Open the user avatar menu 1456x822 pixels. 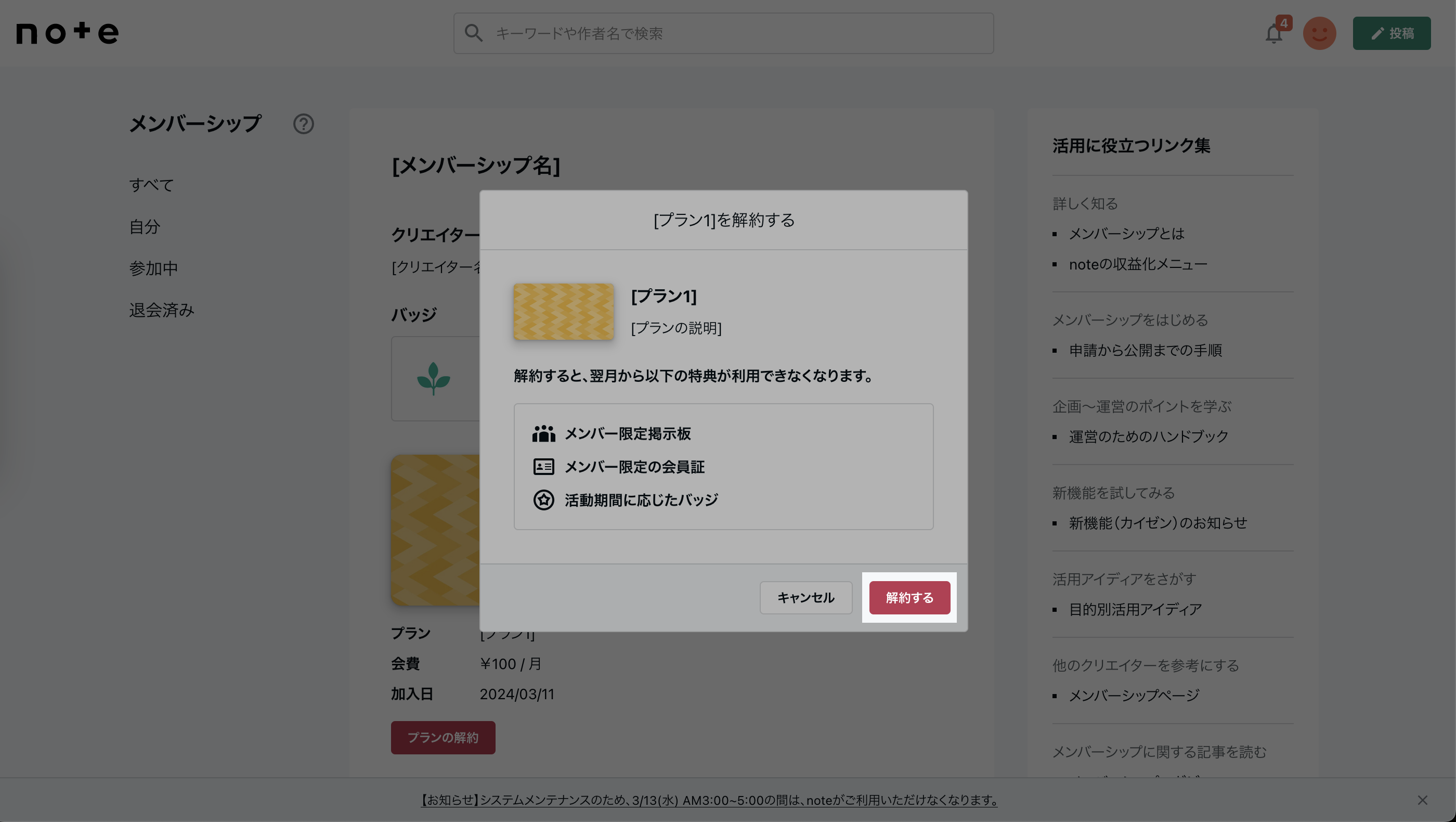point(1319,33)
